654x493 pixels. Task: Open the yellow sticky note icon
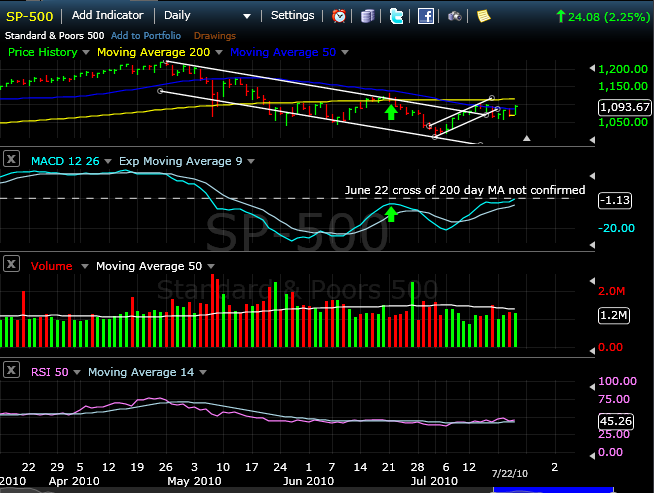pos(483,16)
